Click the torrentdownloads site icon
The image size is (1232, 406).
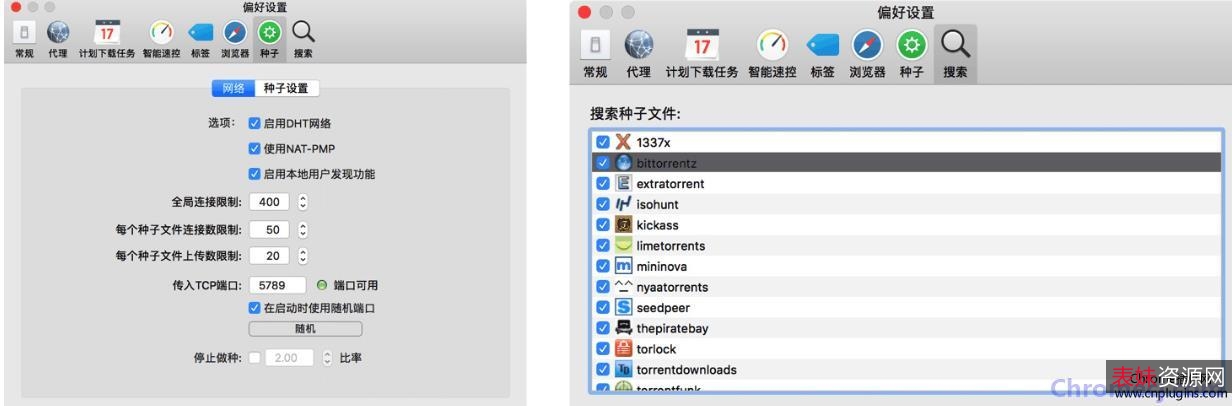coord(624,369)
